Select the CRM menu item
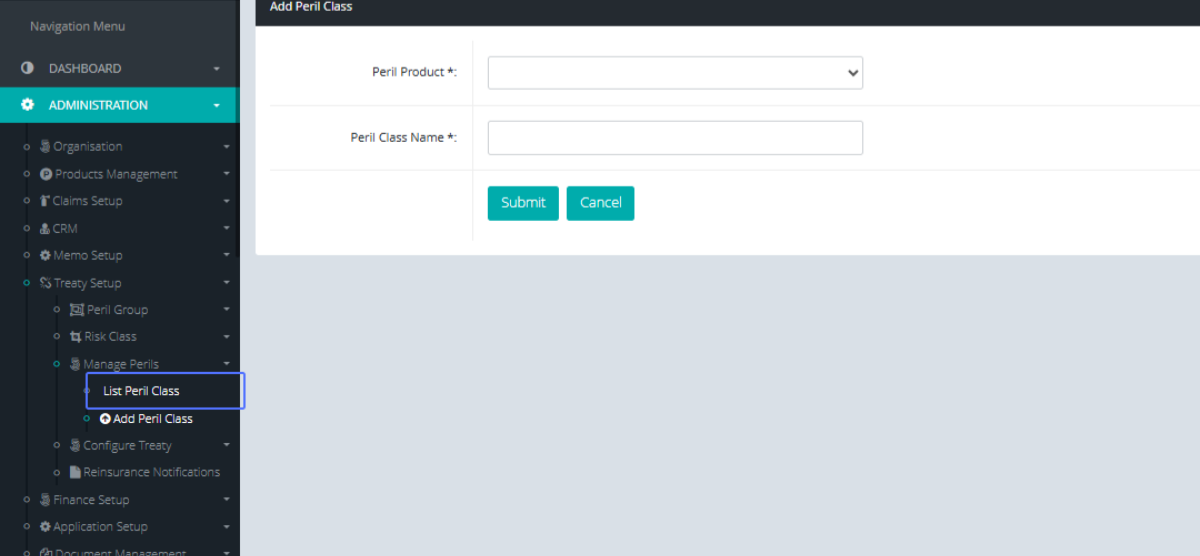1200x556 pixels. (65, 229)
